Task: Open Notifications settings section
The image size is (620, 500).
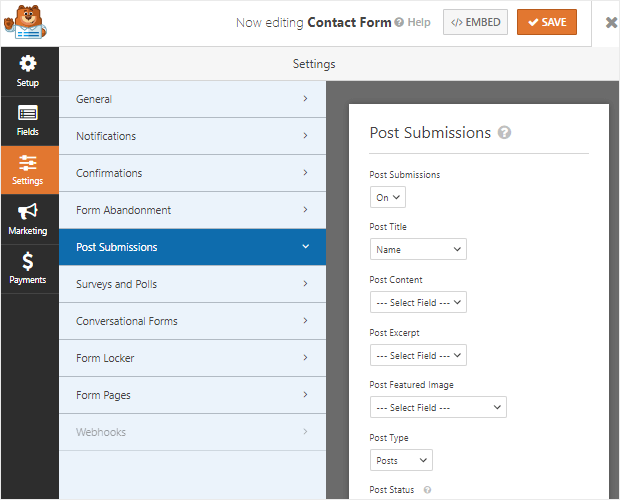Action: tap(193, 136)
